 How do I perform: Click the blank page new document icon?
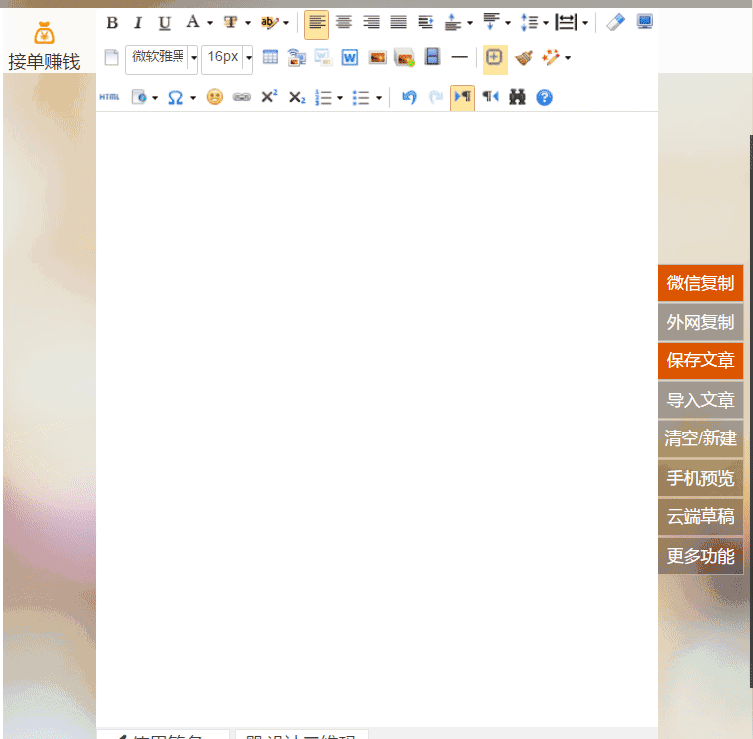coord(111,58)
